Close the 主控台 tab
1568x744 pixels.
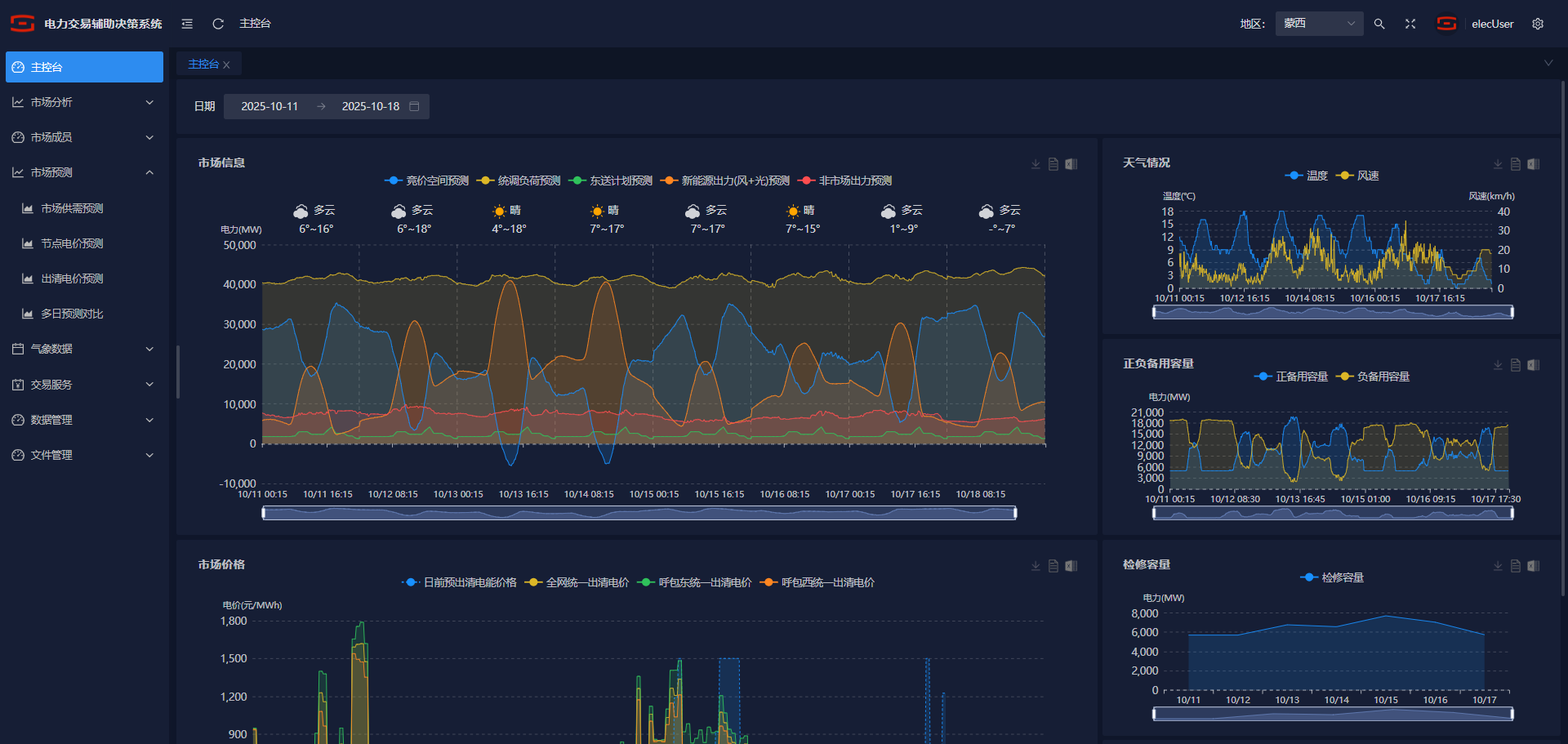click(227, 65)
